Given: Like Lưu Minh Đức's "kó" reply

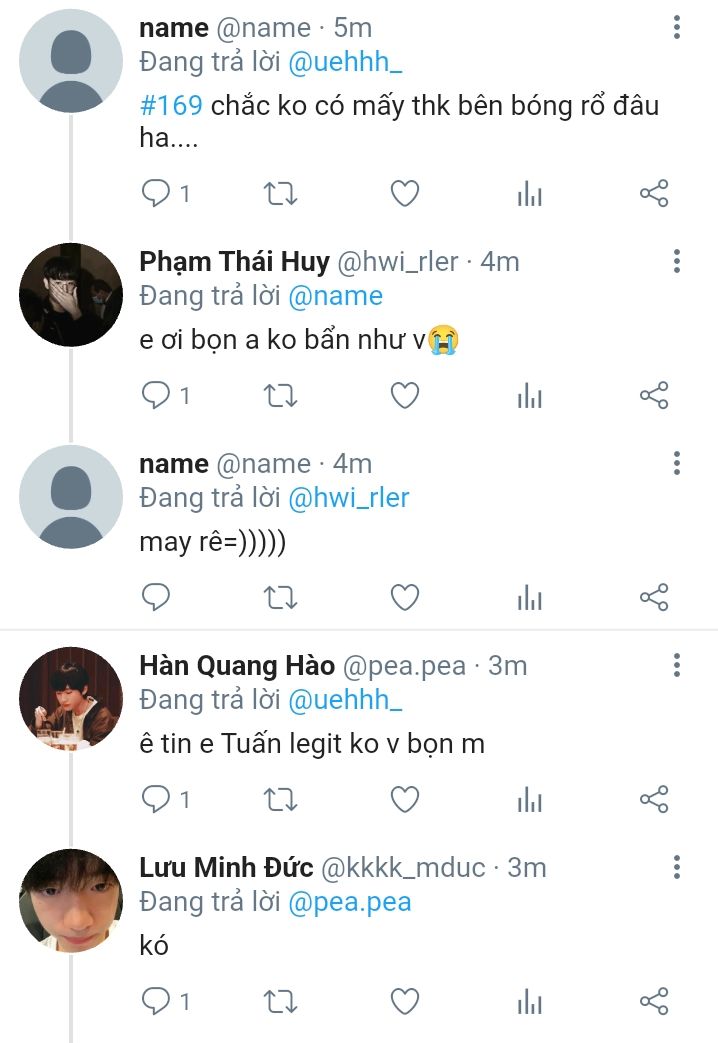Looking at the screenshot, I should 404,1001.
